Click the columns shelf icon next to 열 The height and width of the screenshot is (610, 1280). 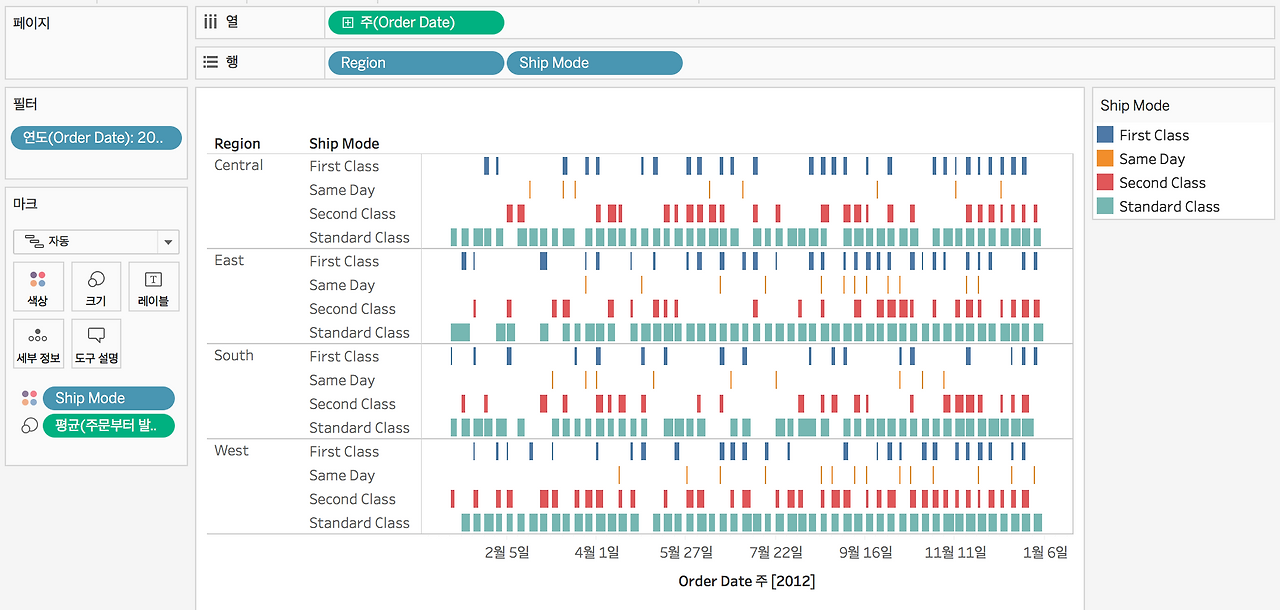(x=210, y=21)
